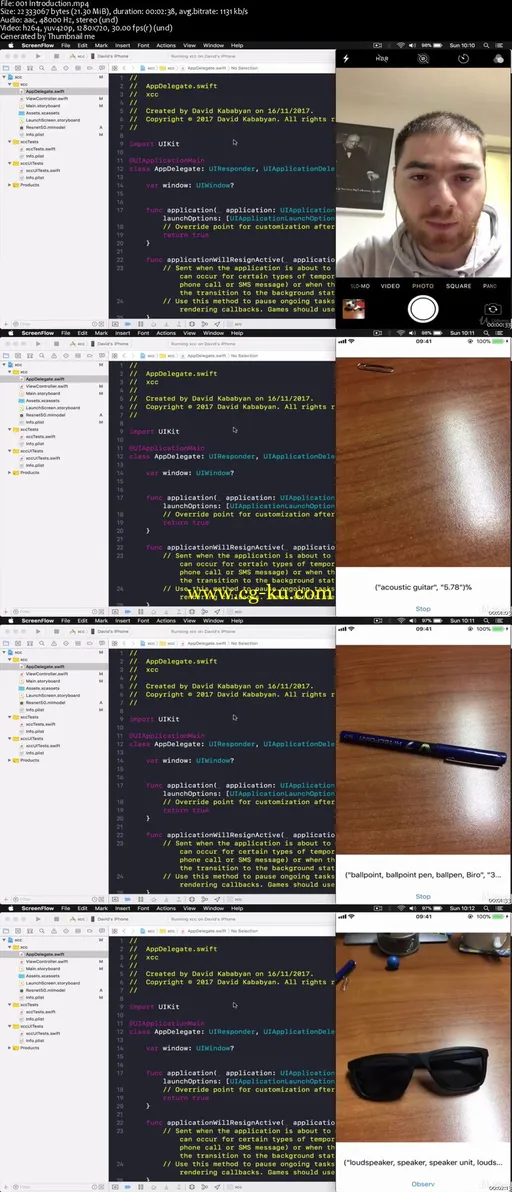Open ViewController.swift in the camera frame navigator

[46, 98]
